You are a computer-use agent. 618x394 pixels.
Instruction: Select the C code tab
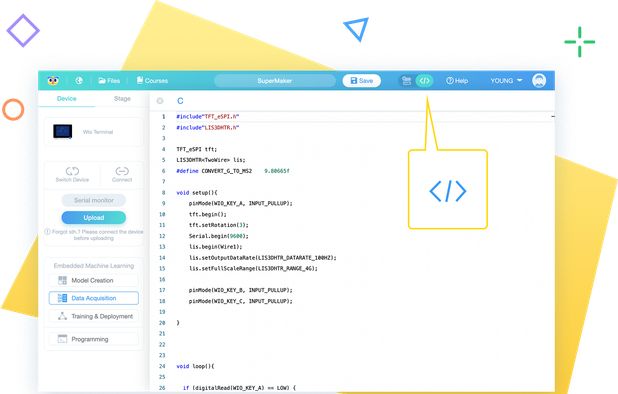click(180, 101)
